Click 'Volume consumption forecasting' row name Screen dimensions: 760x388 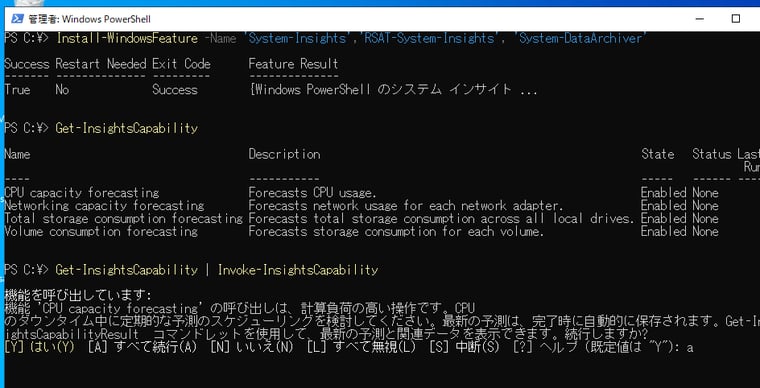(101, 232)
